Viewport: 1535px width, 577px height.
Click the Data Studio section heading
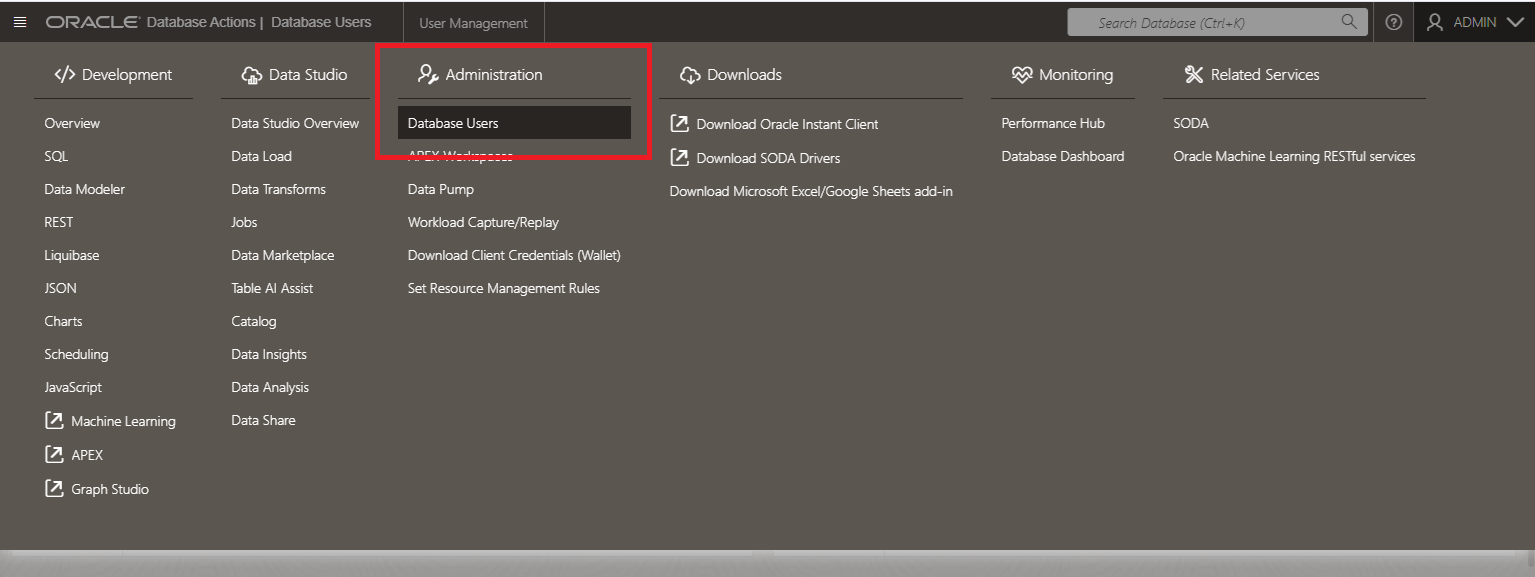[308, 74]
